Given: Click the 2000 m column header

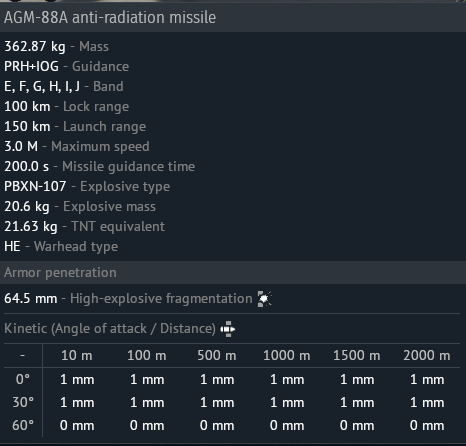Looking at the screenshot, I should point(427,356).
